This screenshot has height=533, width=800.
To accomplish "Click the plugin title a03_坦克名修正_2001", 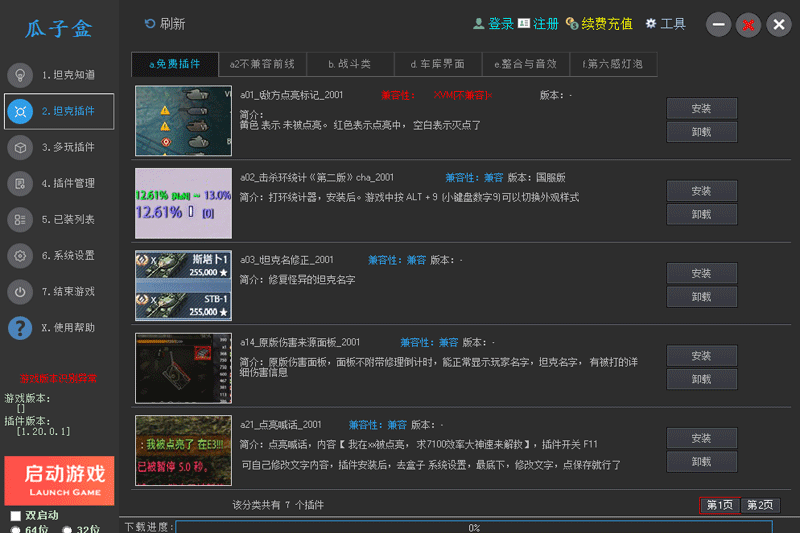I will click(x=287, y=260).
